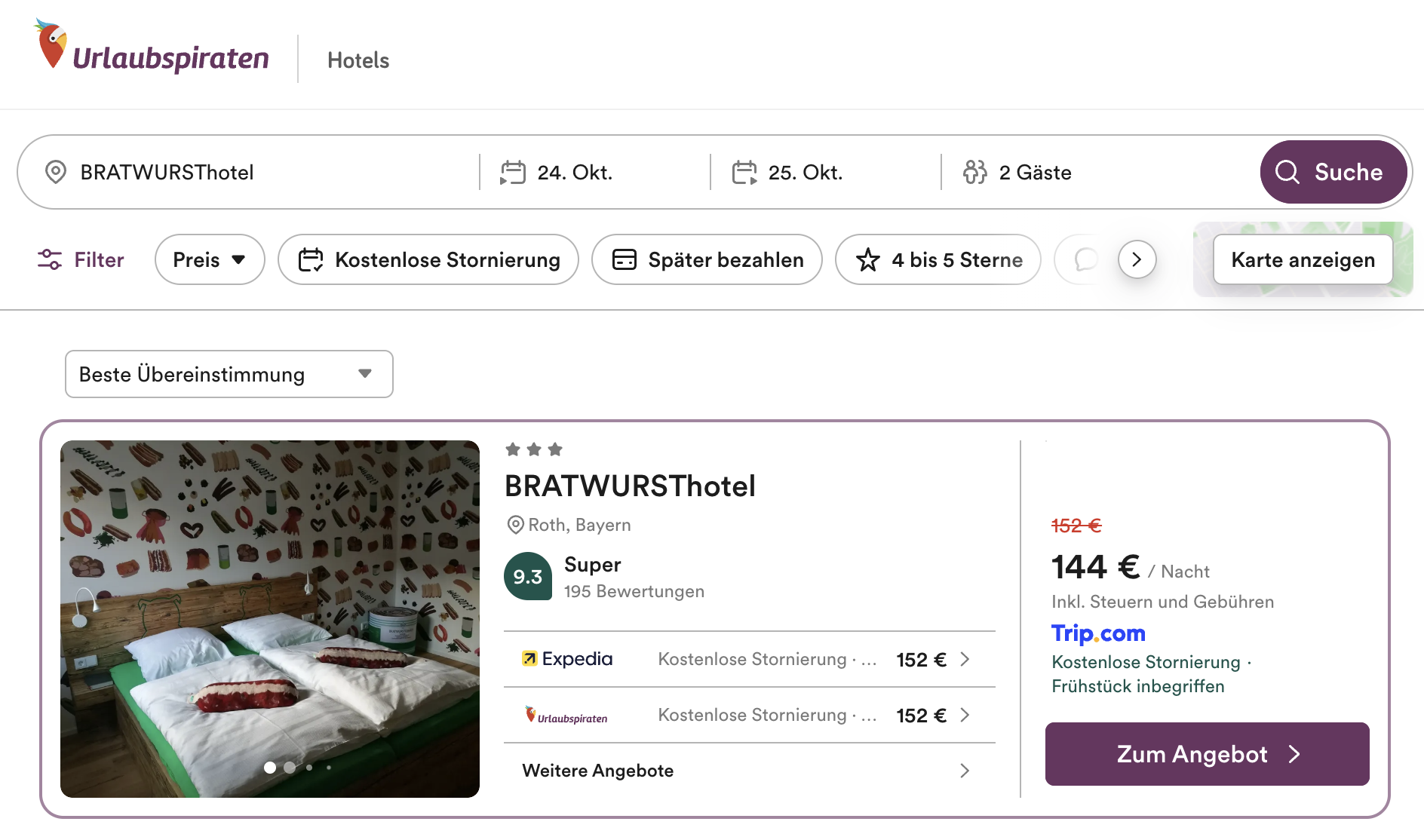This screenshot has height=840, width=1424.
Task: Open the Beste Übereinstimmung sort dropdown
Action: (229, 374)
